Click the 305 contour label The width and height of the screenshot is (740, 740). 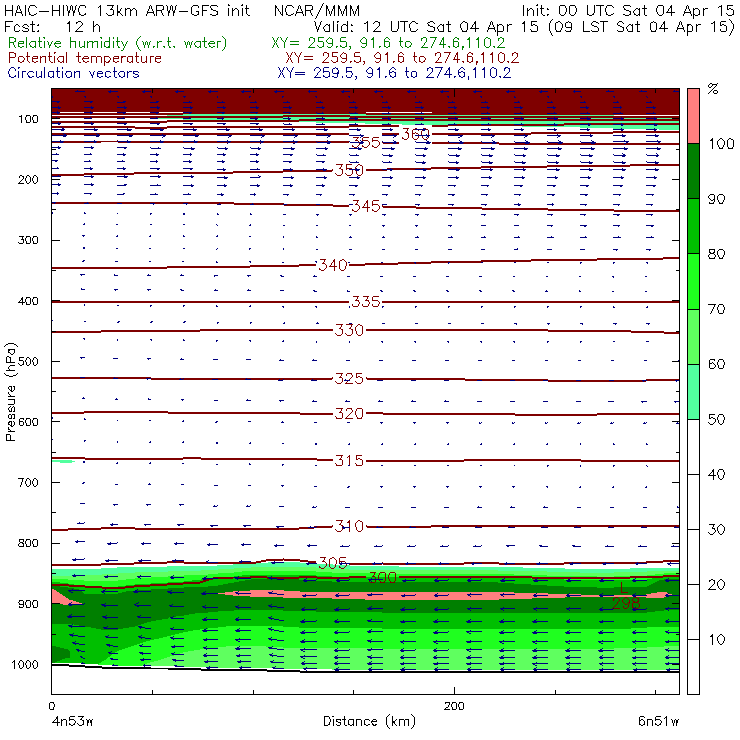(x=332, y=563)
